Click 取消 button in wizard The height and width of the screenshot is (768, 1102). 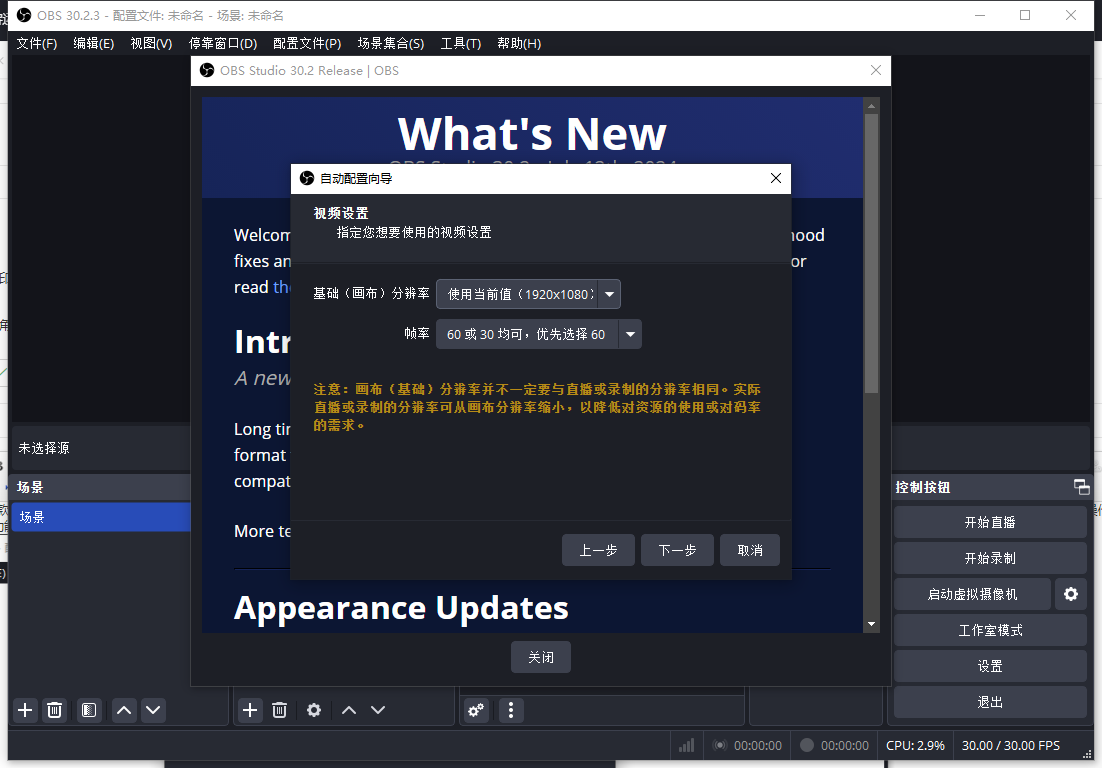pos(750,550)
